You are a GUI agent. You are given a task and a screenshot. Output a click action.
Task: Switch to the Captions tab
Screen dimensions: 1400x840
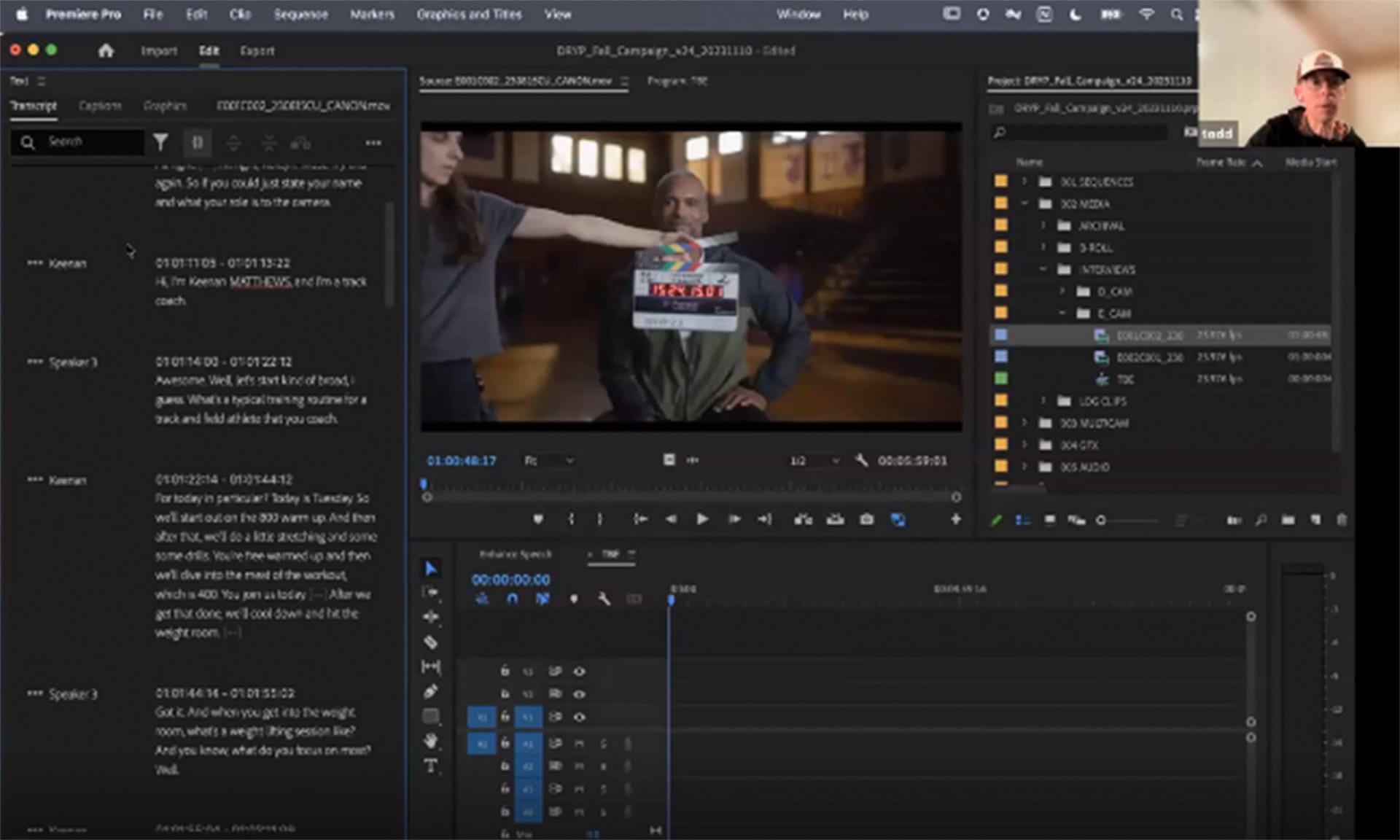click(x=100, y=106)
